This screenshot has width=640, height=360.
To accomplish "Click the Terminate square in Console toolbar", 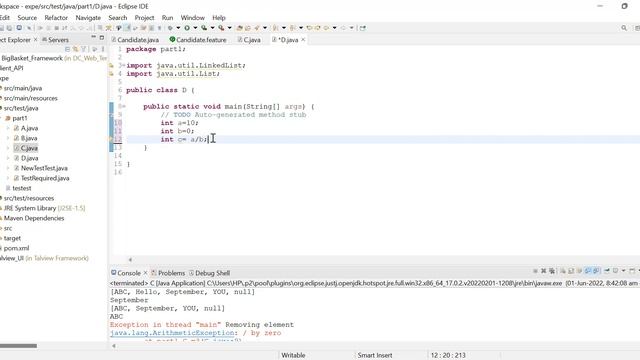I will tap(535, 271).
